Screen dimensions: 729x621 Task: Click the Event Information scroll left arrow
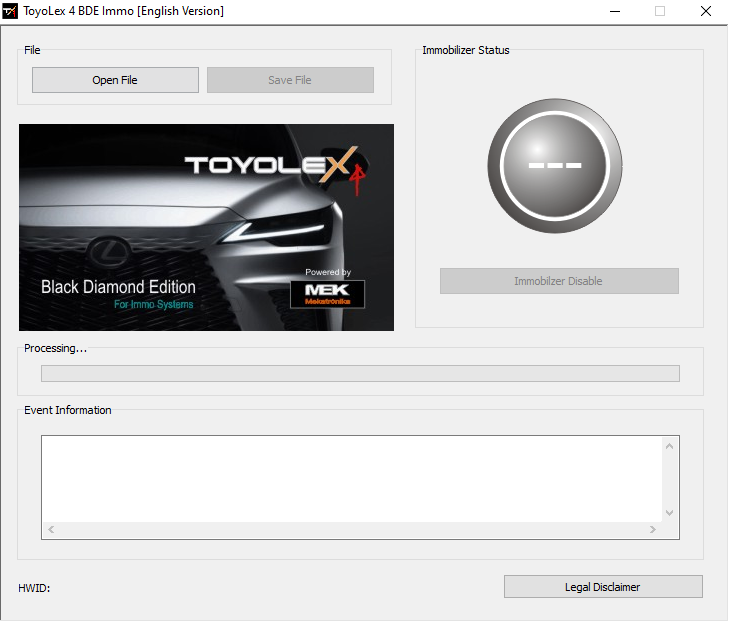coord(51,529)
